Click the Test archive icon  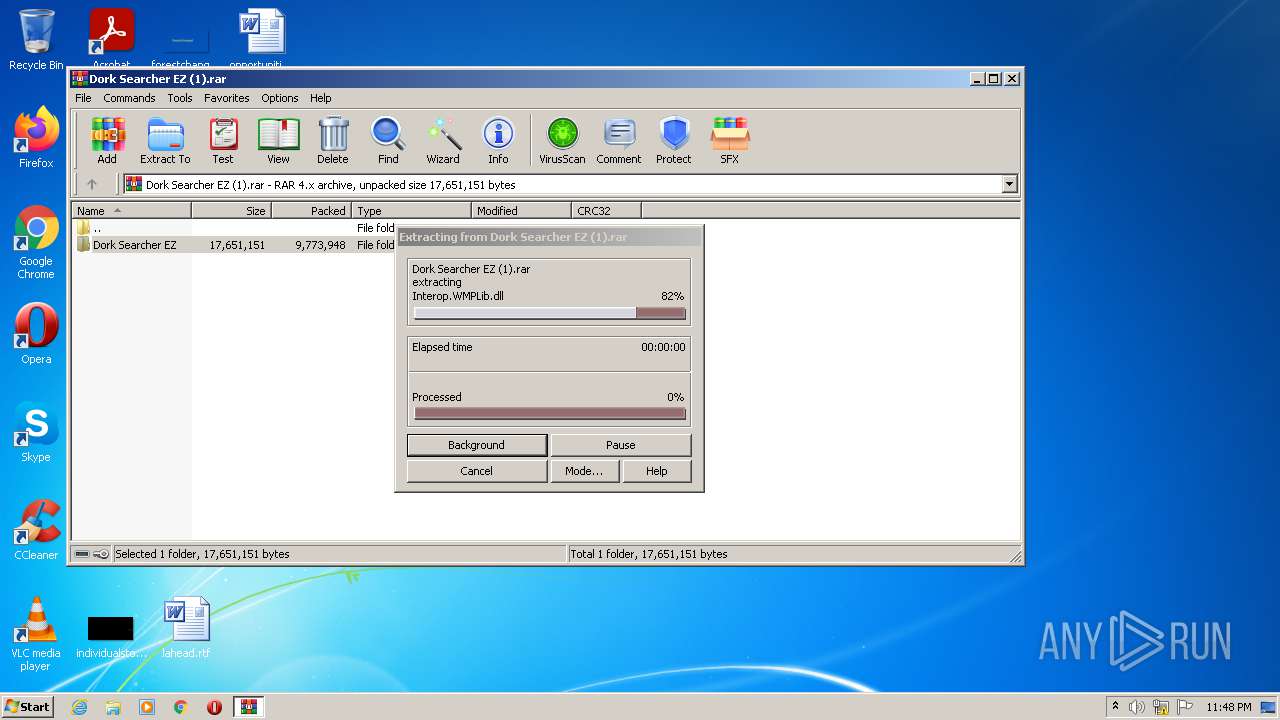[223, 140]
